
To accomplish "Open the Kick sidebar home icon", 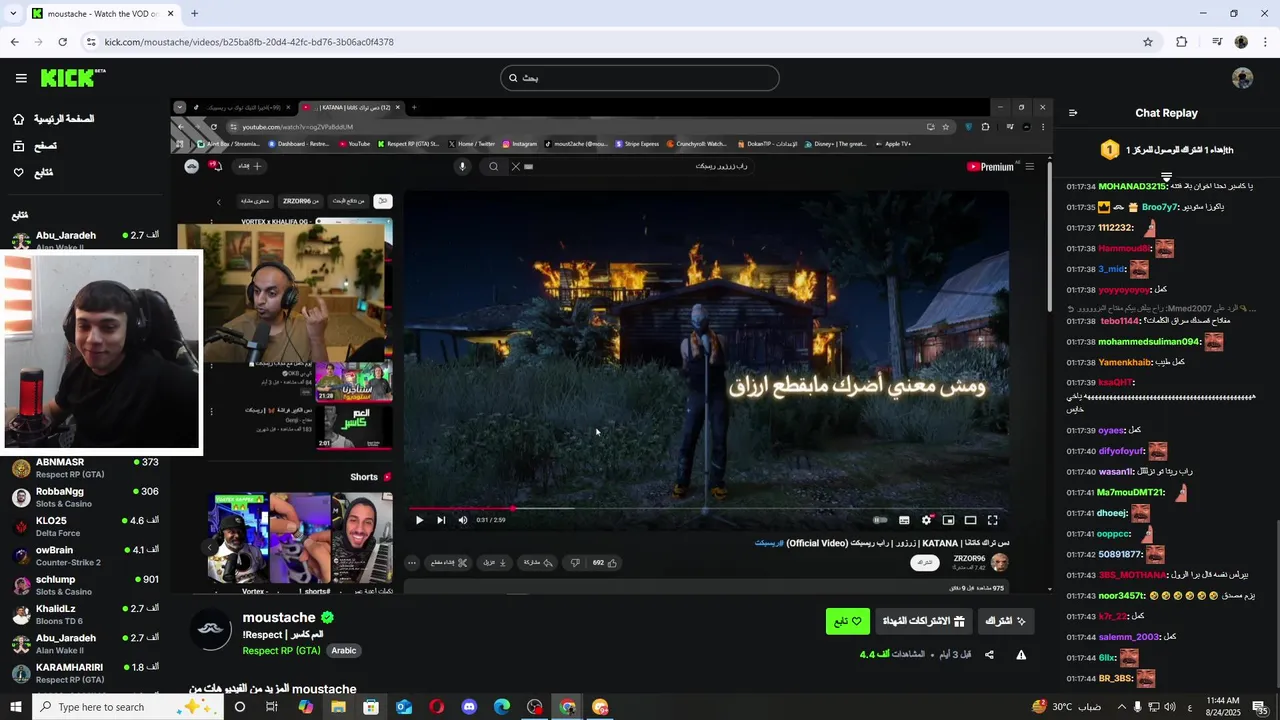I will click(18, 119).
